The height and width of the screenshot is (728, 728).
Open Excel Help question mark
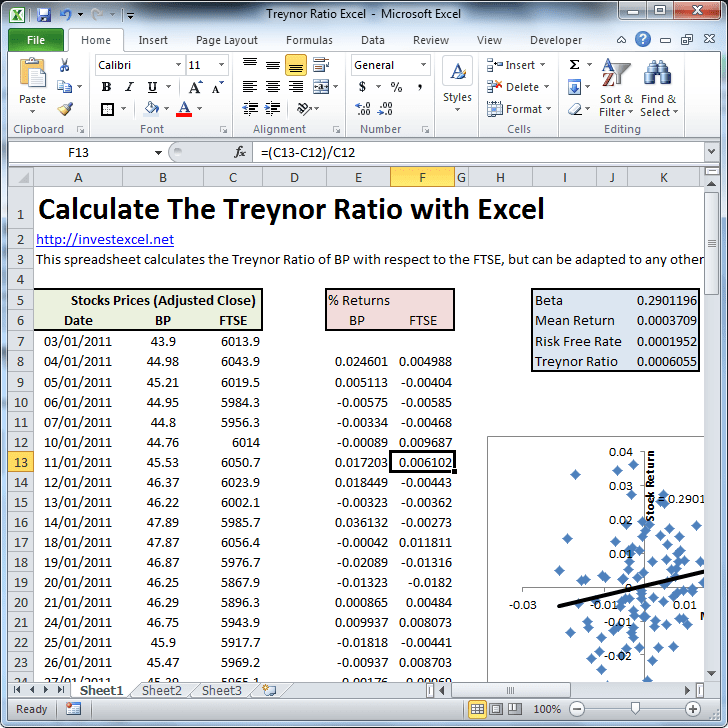pyautogui.click(x=643, y=39)
